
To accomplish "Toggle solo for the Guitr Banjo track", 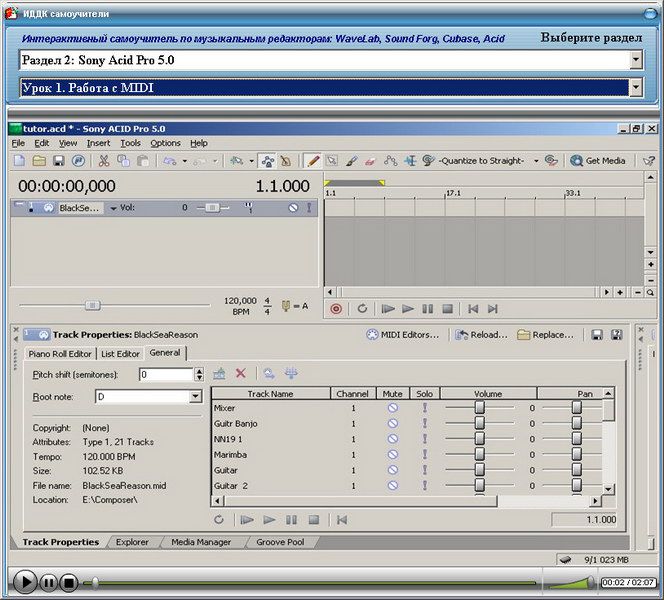I will point(424,423).
